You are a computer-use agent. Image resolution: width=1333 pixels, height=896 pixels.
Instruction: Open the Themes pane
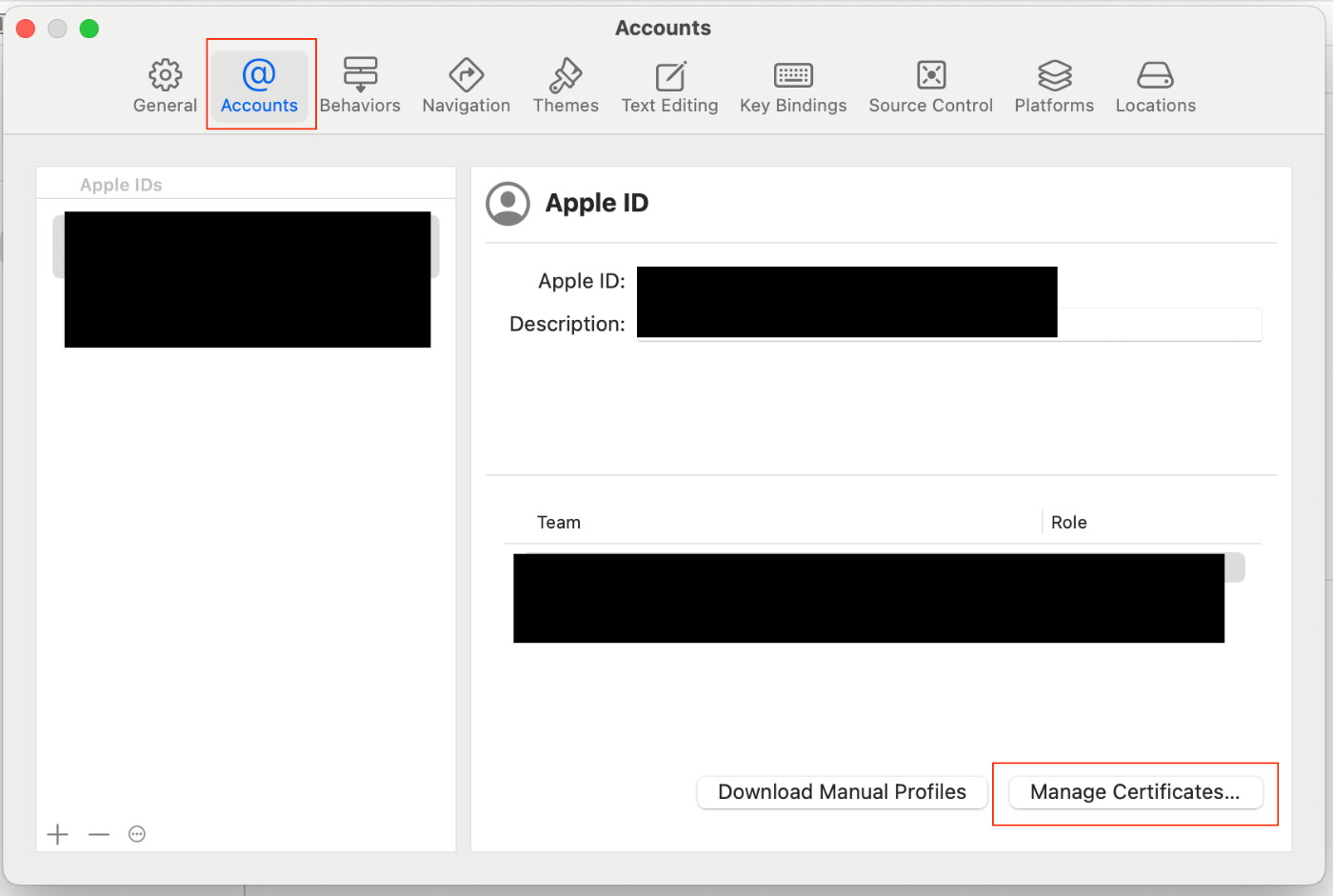[x=566, y=86]
